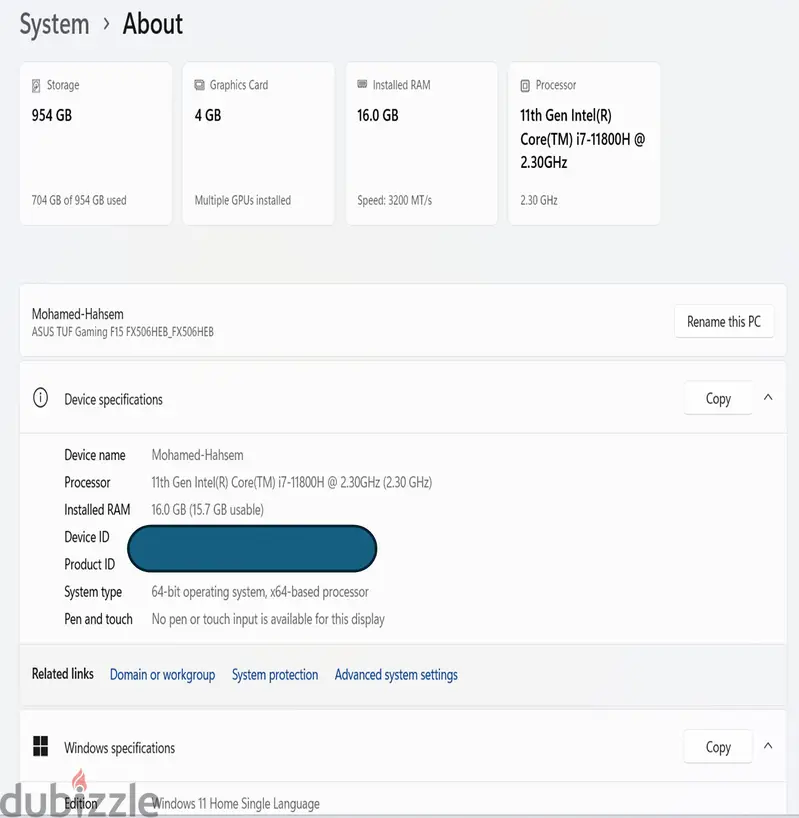Viewport: 799px width, 818px height.
Task: Click the Installed RAM icon
Action: click(x=362, y=85)
